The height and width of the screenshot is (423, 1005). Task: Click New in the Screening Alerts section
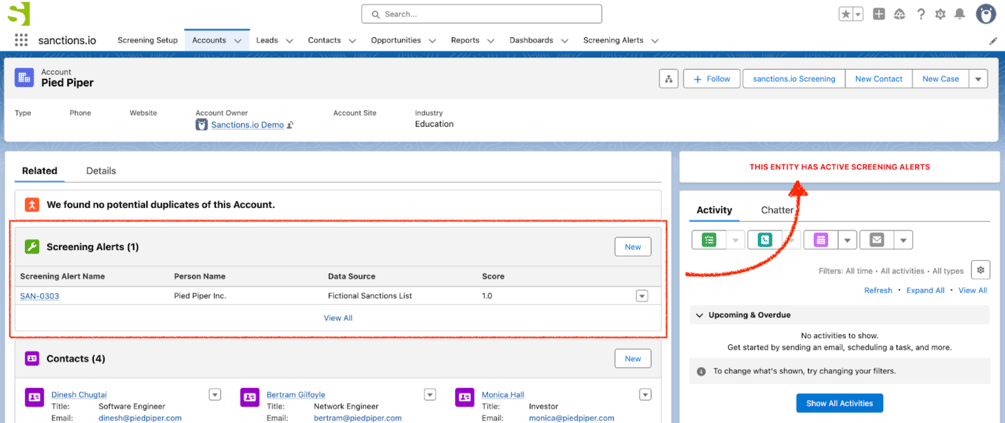(633, 247)
